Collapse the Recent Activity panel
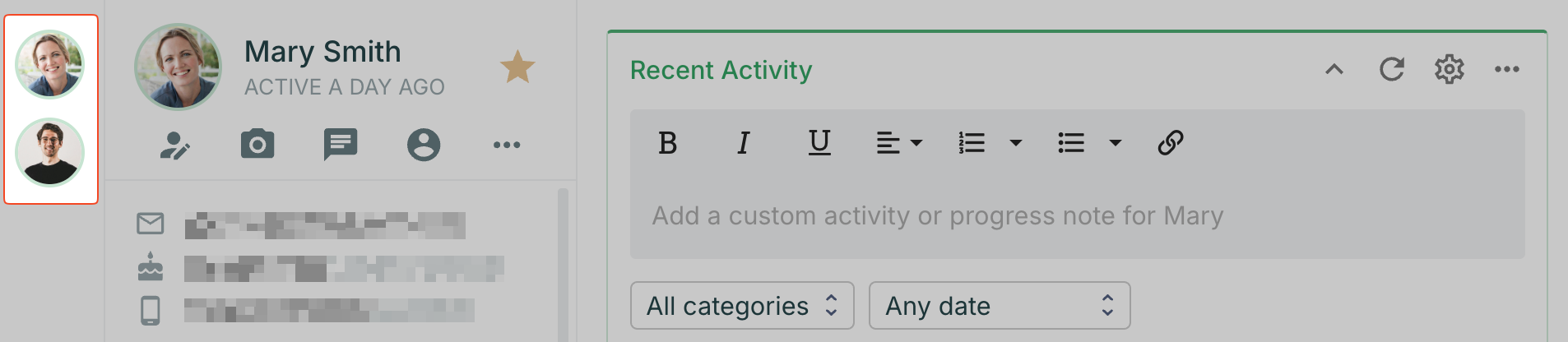This screenshot has height=342, width=1568. pos(1334,70)
